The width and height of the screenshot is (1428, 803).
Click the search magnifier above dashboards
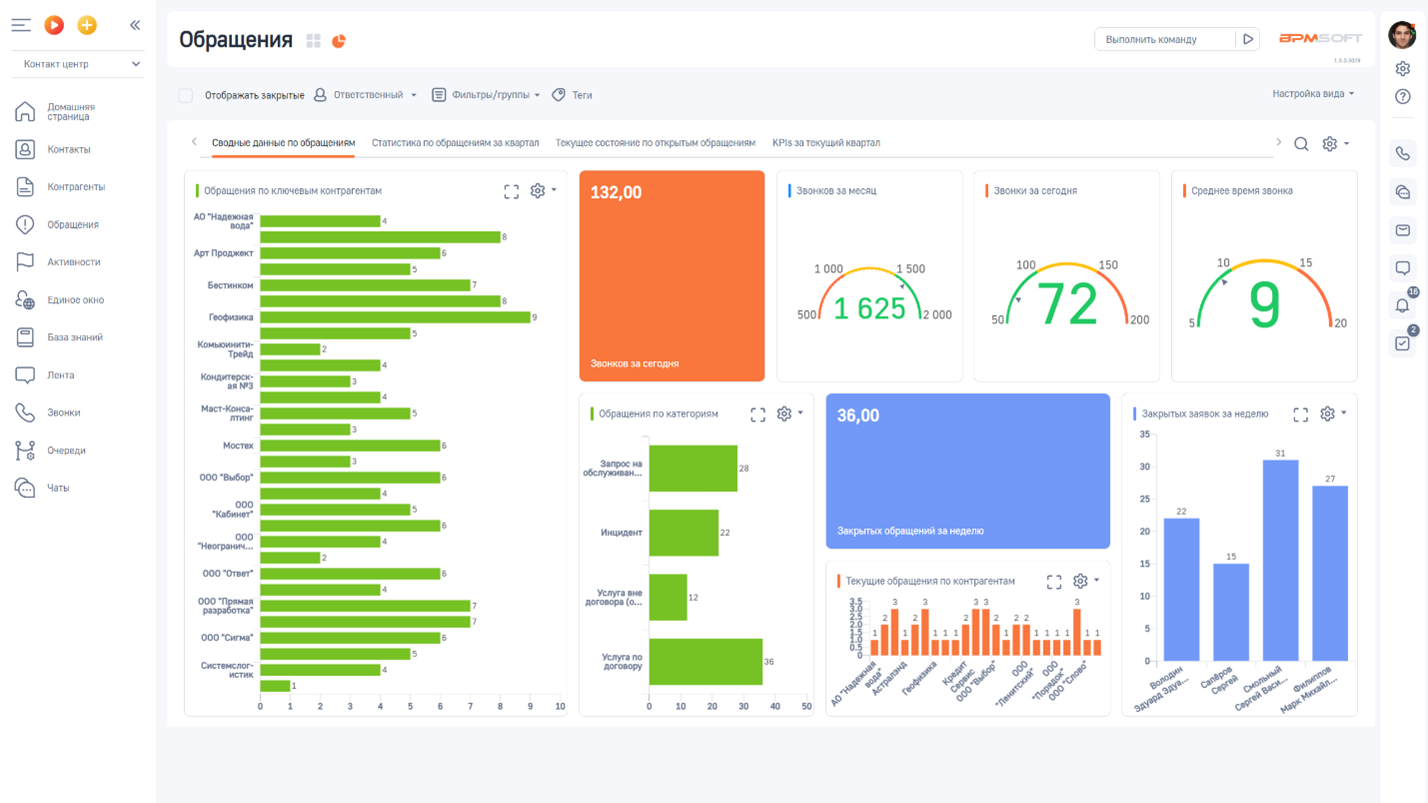(x=1301, y=144)
